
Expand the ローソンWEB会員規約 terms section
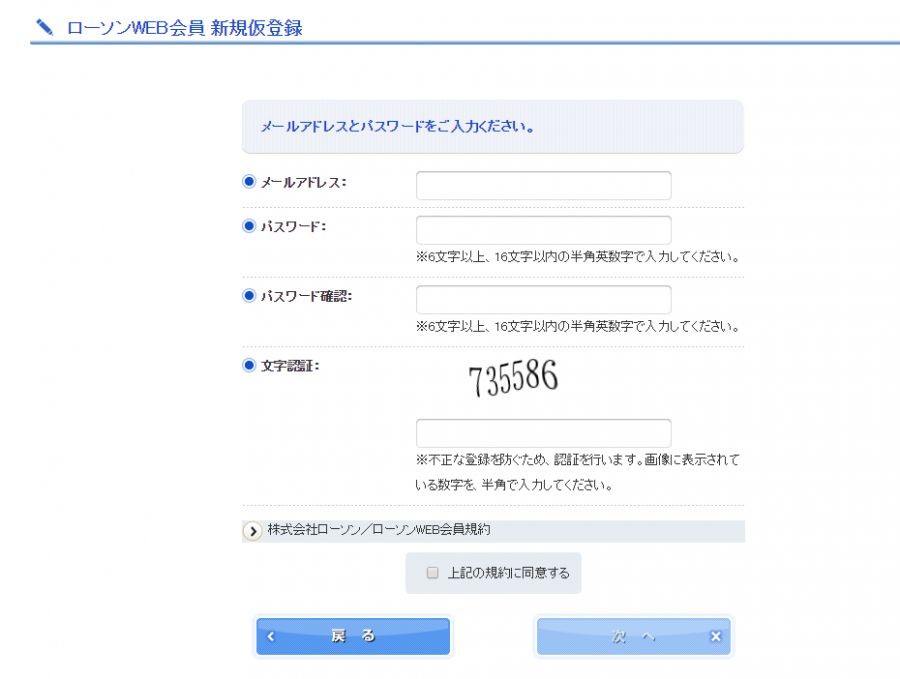(x=493, y=530)
